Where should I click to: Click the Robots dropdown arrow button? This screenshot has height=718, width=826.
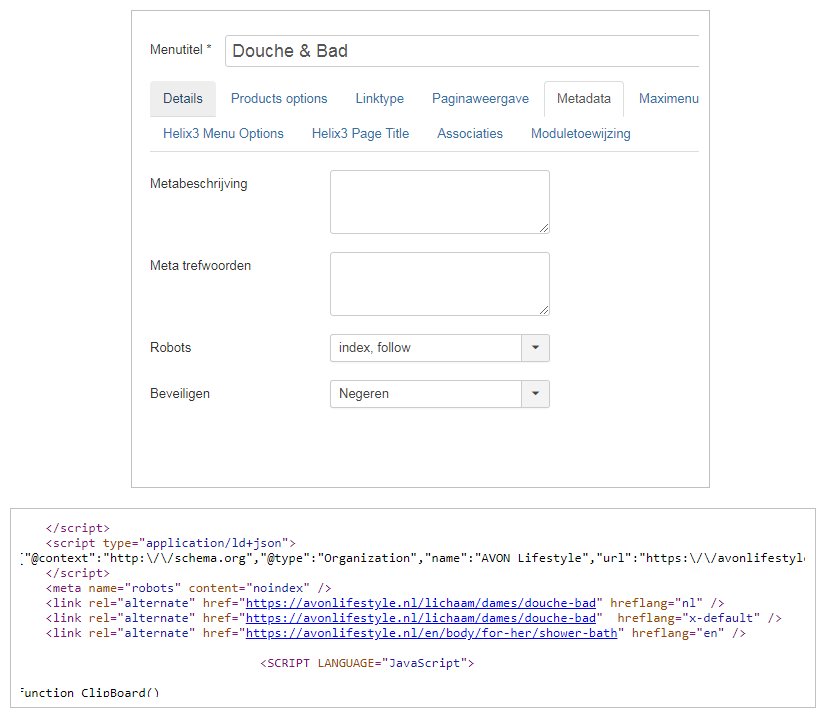point(535,348)
